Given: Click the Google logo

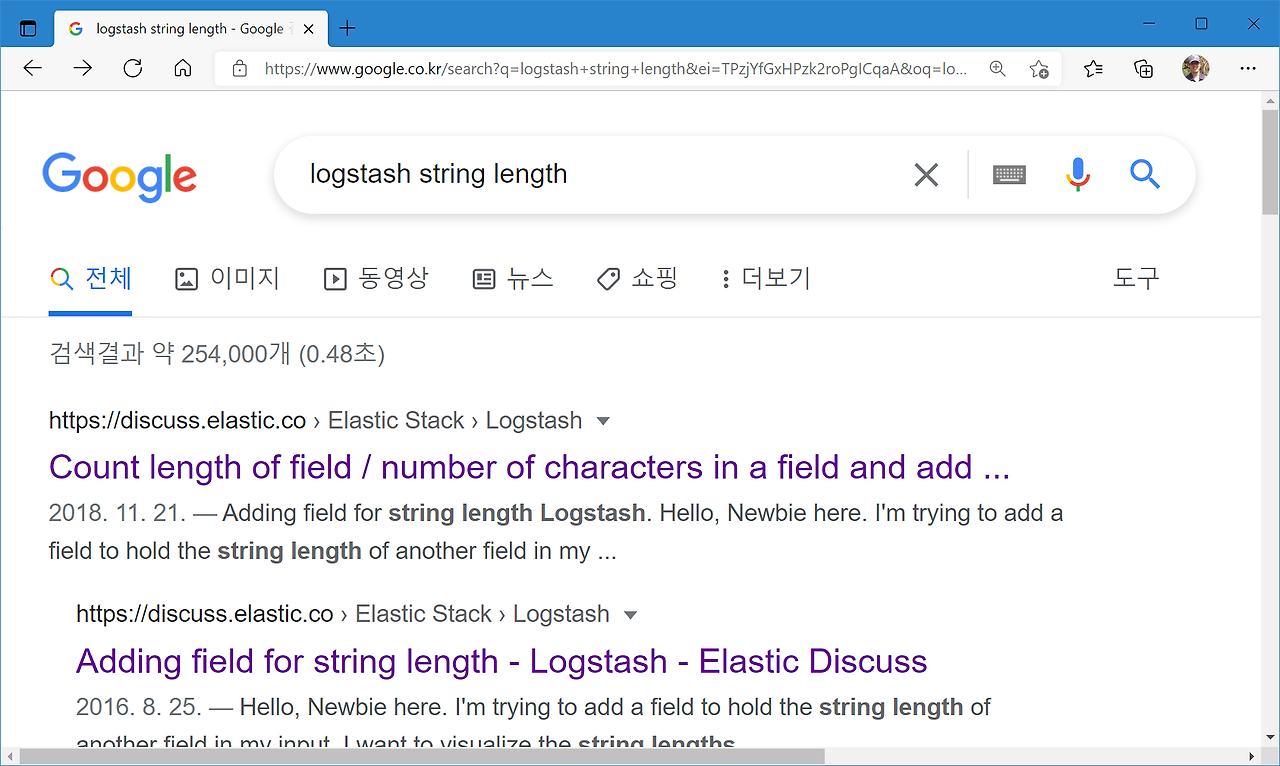Looking at the screenshot, I should click(120, 178).
